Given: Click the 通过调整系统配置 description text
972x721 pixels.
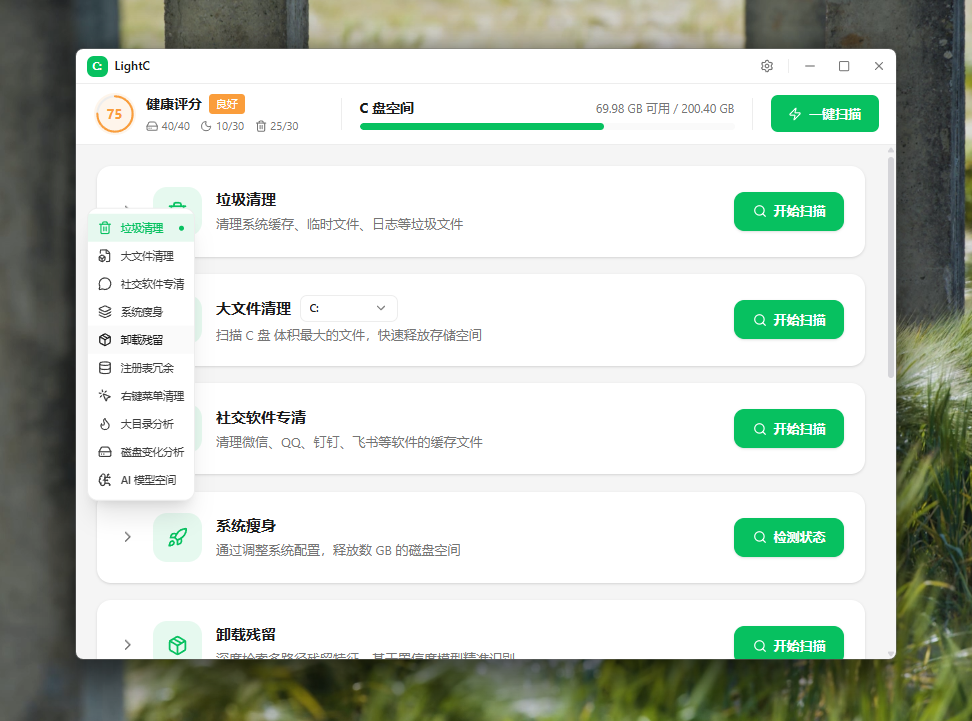Looking at the screenshot, I should coord(338,551).
